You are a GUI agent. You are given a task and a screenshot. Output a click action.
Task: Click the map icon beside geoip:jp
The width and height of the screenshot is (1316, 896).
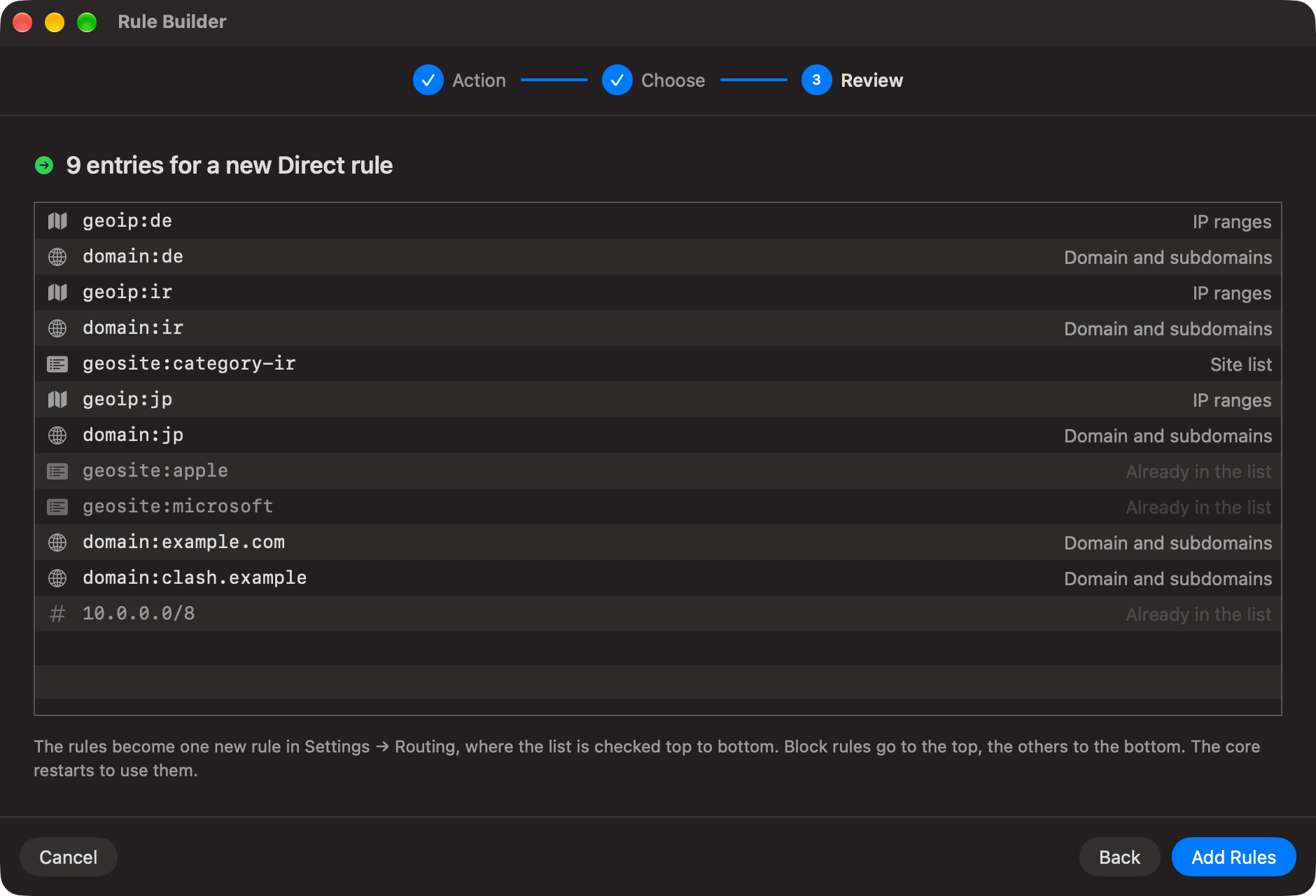click(57, 400)
